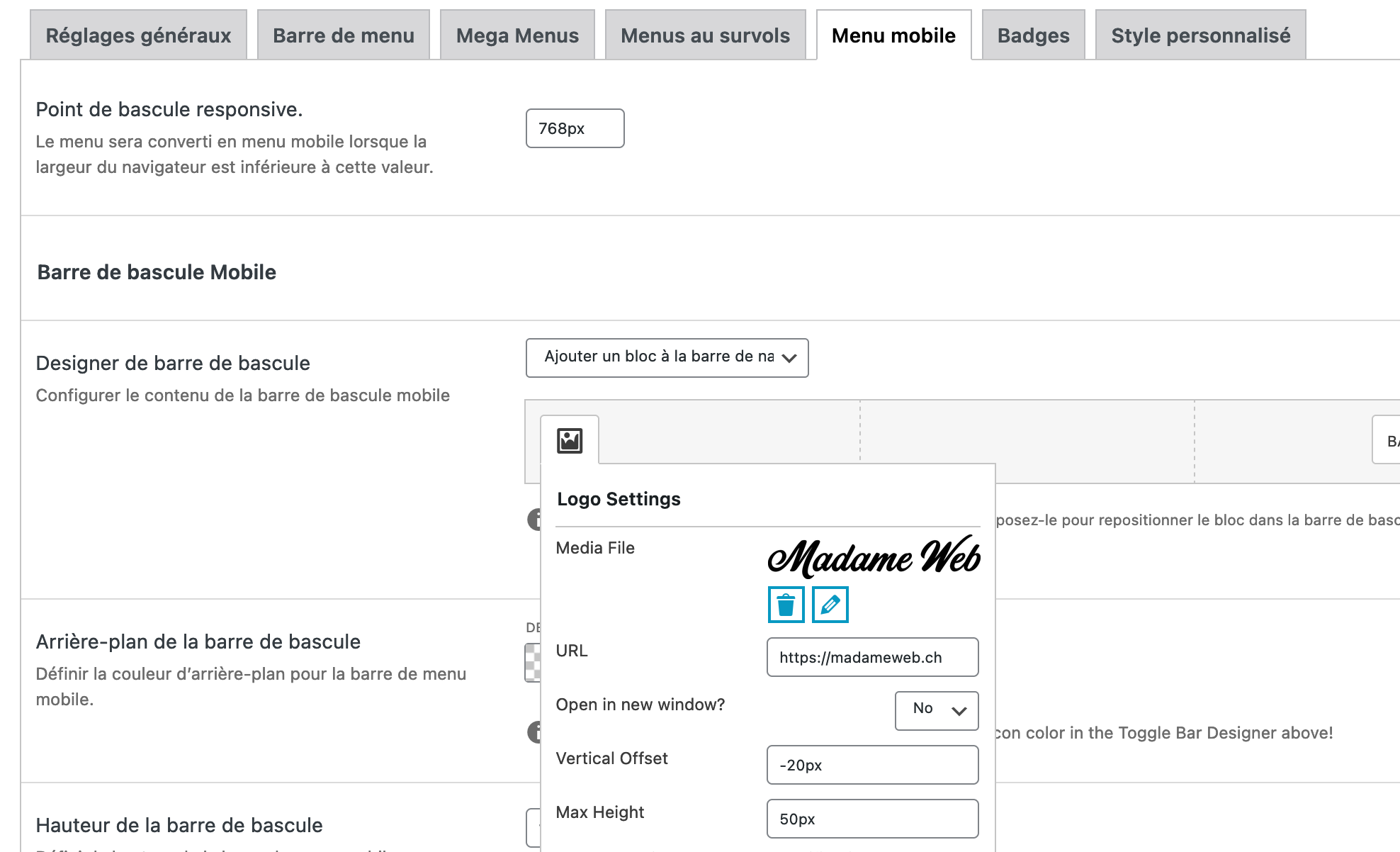Open the 'Open in new window?' dropdown
1400x852 pixels.
click(x=936, y=710)
